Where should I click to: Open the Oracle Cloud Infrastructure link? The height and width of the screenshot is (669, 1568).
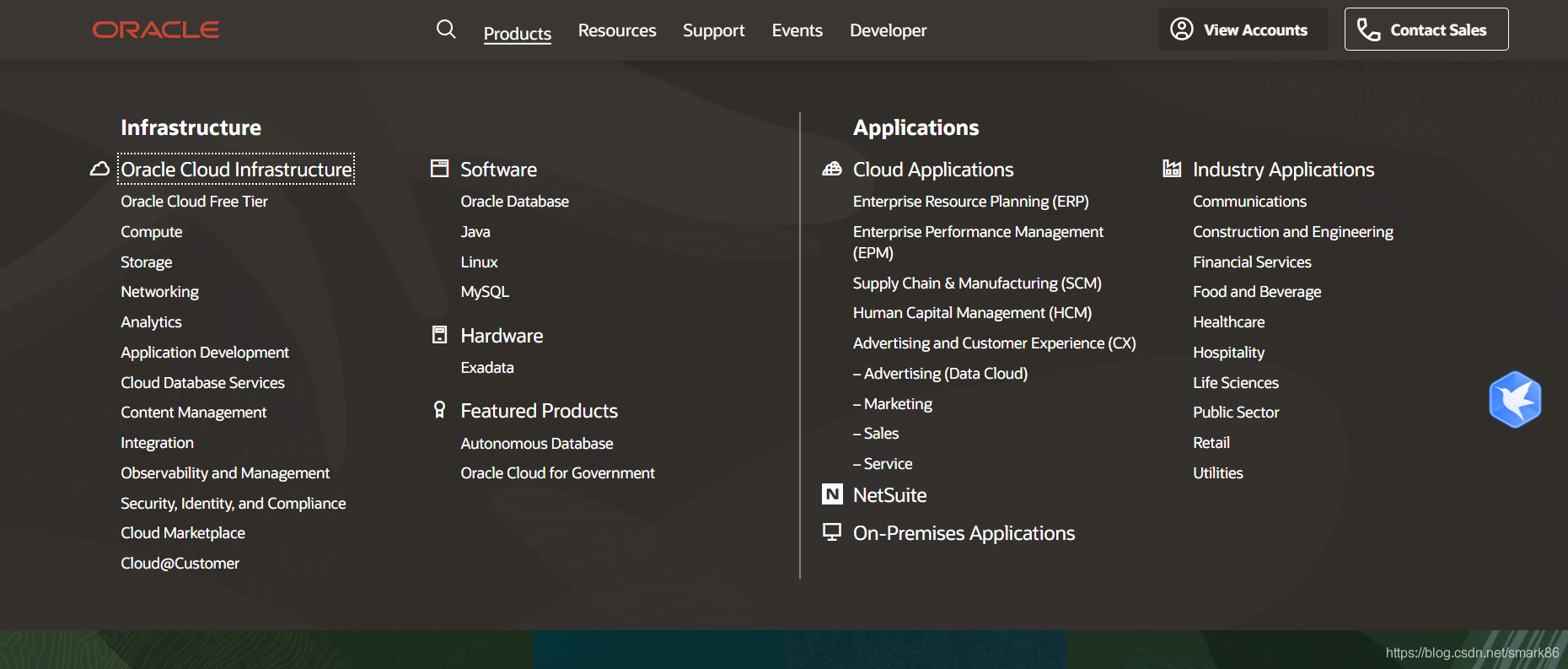[x=236, y=169]
